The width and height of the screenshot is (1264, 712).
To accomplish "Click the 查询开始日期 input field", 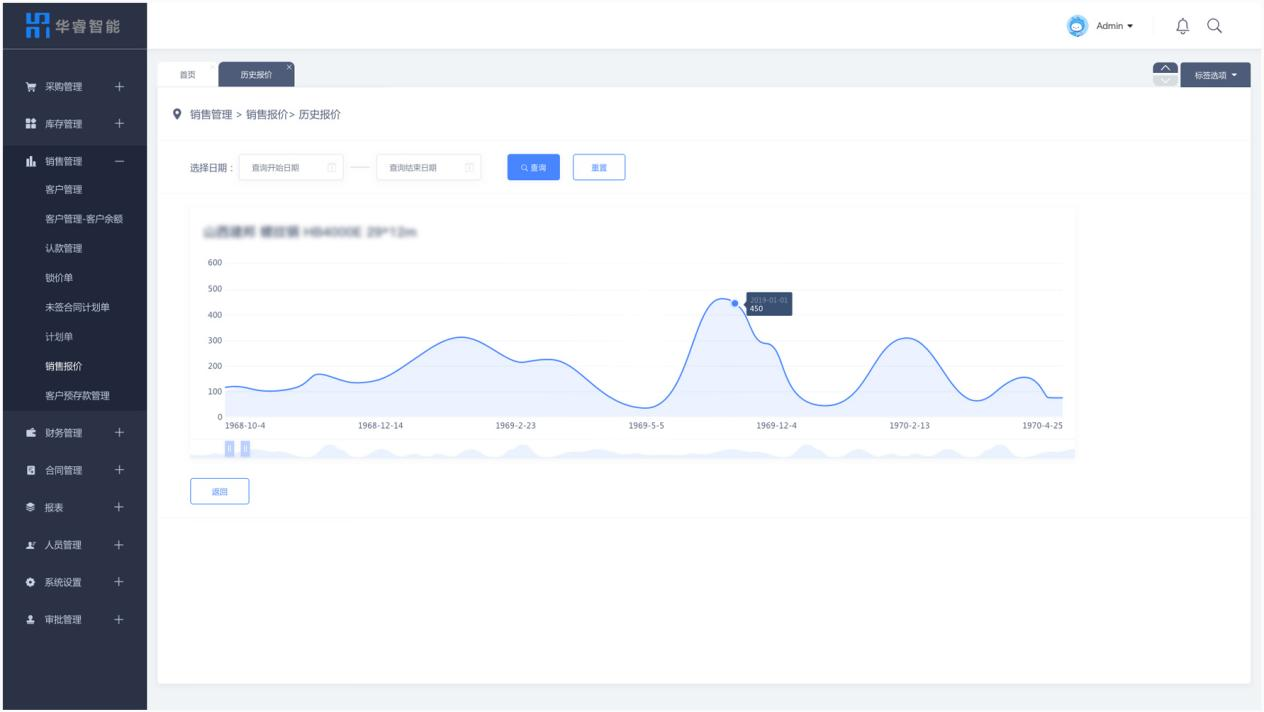I will 280,168.
